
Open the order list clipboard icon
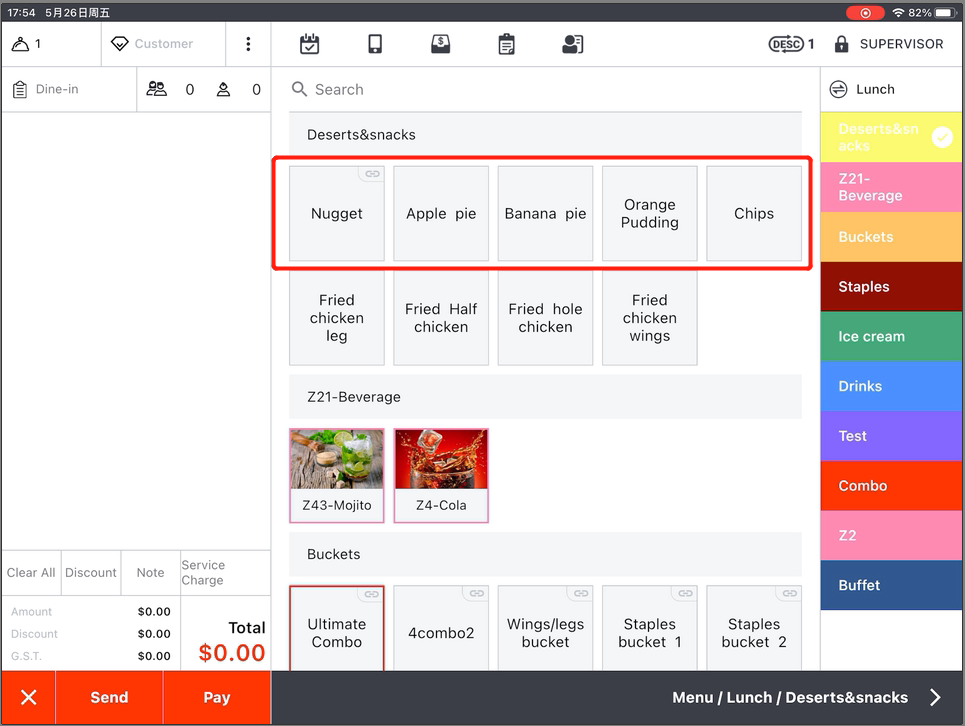pyautogui.click(x=506, y=44)
